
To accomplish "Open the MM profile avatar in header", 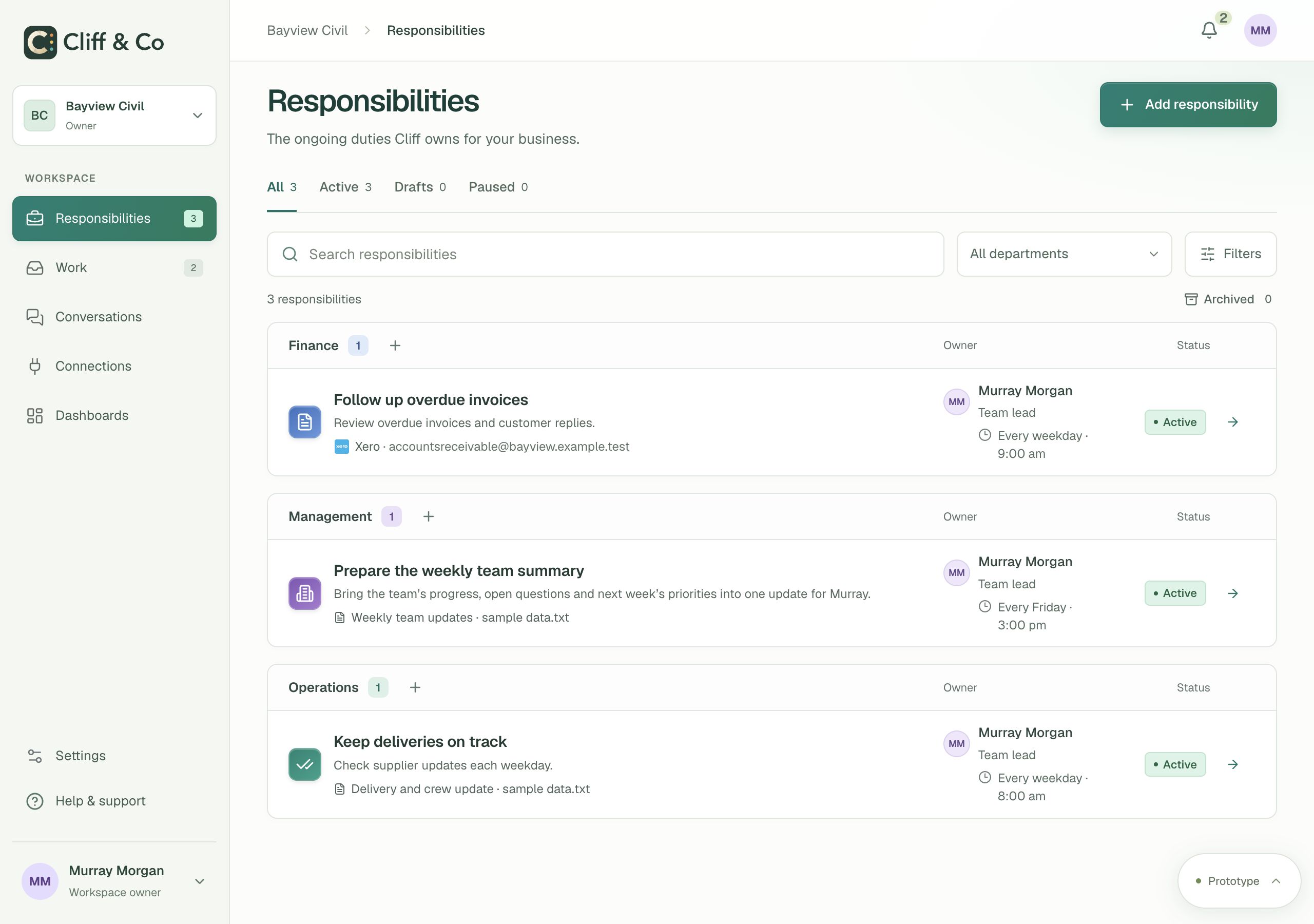I will click(1260, 30).
